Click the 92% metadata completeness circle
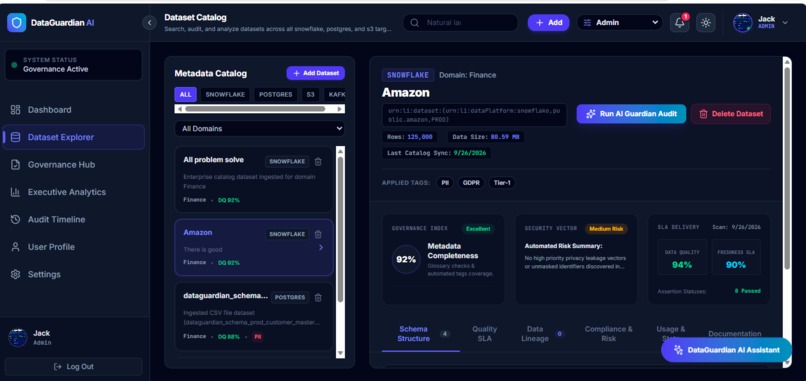806x381 pixels. 406,260
